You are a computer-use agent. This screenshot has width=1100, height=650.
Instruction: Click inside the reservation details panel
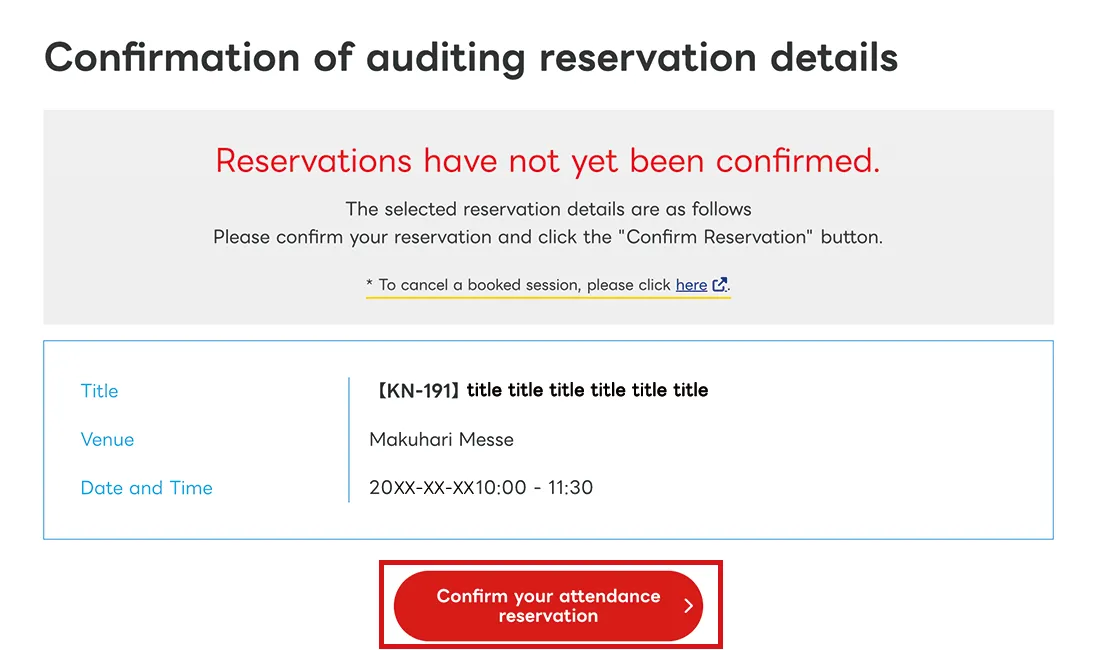550,440
